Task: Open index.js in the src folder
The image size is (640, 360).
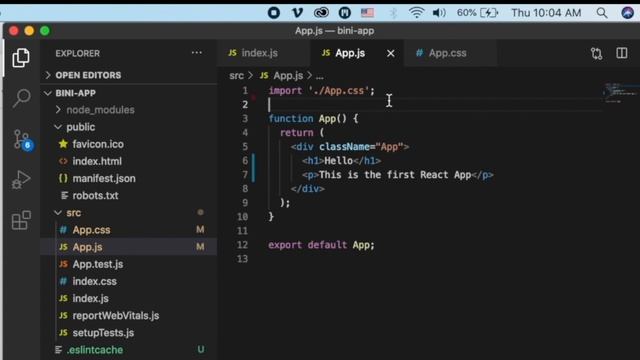Action: 90,298
